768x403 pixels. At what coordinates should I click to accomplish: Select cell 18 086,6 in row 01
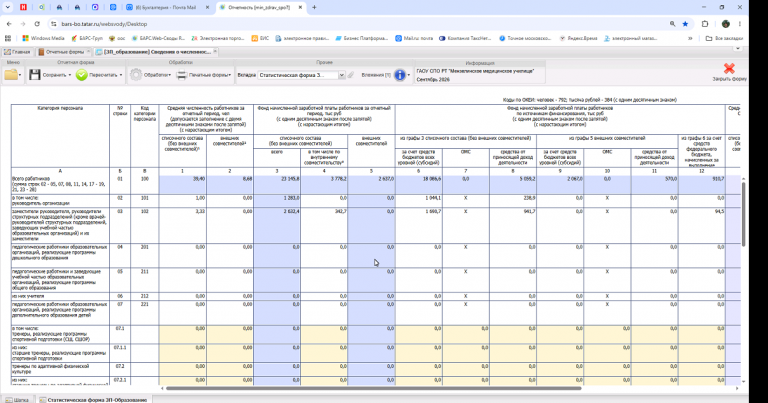pyautogui.click(x=419, y=185)
